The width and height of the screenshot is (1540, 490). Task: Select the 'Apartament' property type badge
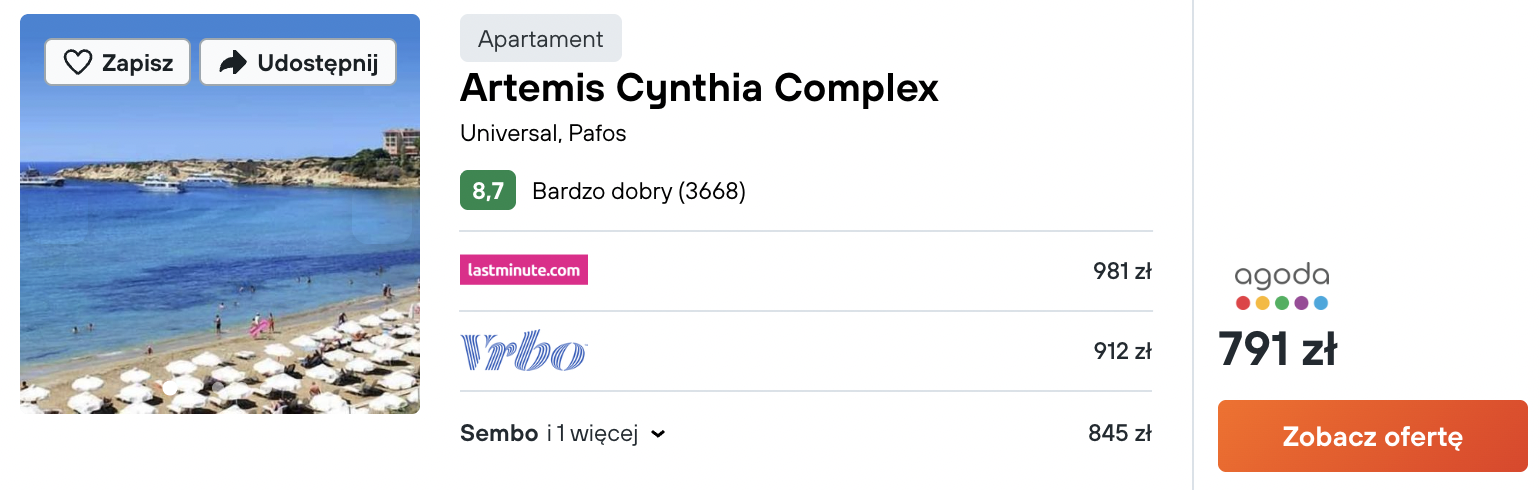(x=541, y=39)
